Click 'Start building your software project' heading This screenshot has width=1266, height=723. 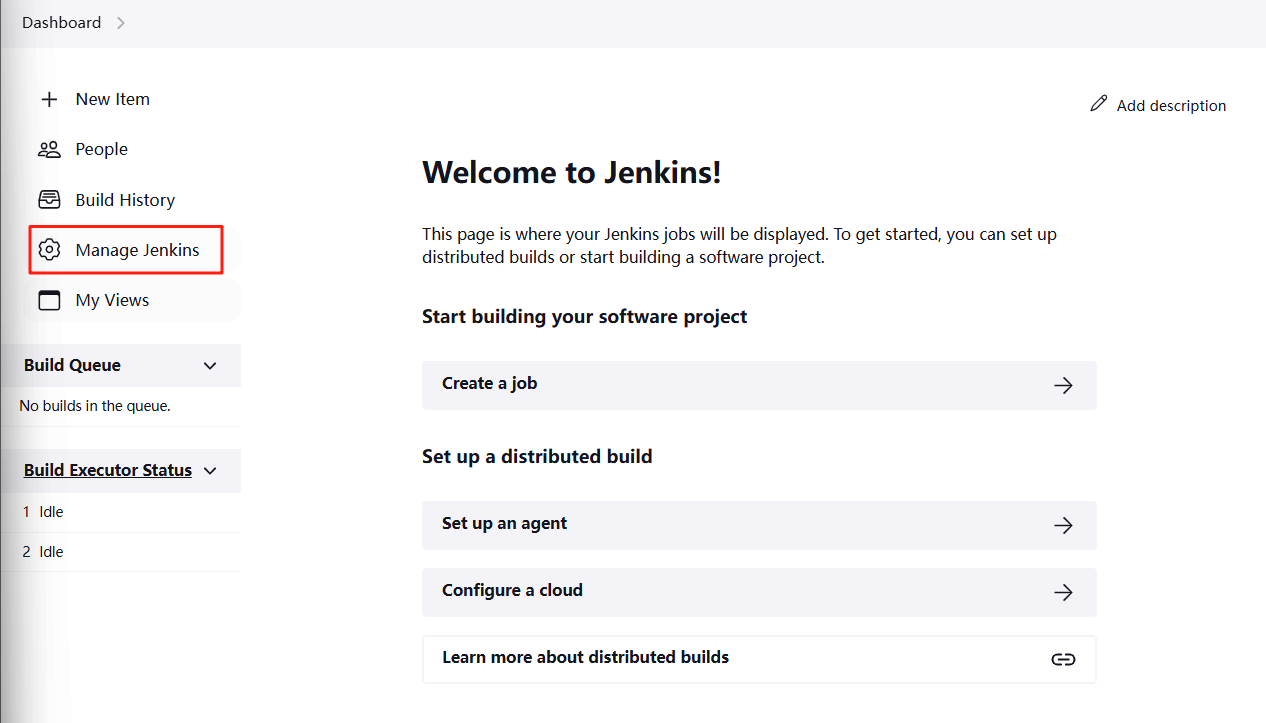(585, 317)
